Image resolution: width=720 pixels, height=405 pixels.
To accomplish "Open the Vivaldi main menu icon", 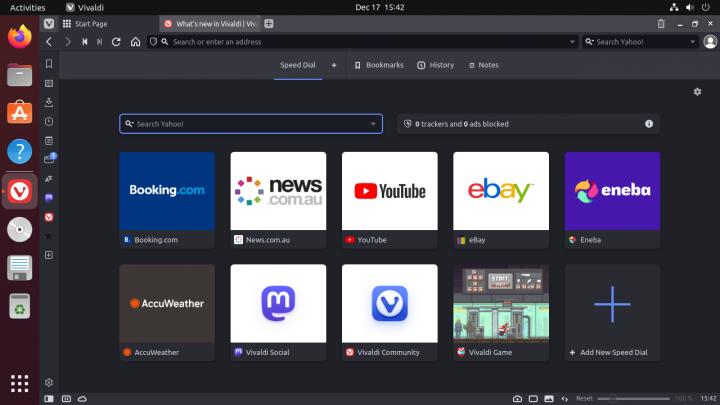I will tap(49, 23).
